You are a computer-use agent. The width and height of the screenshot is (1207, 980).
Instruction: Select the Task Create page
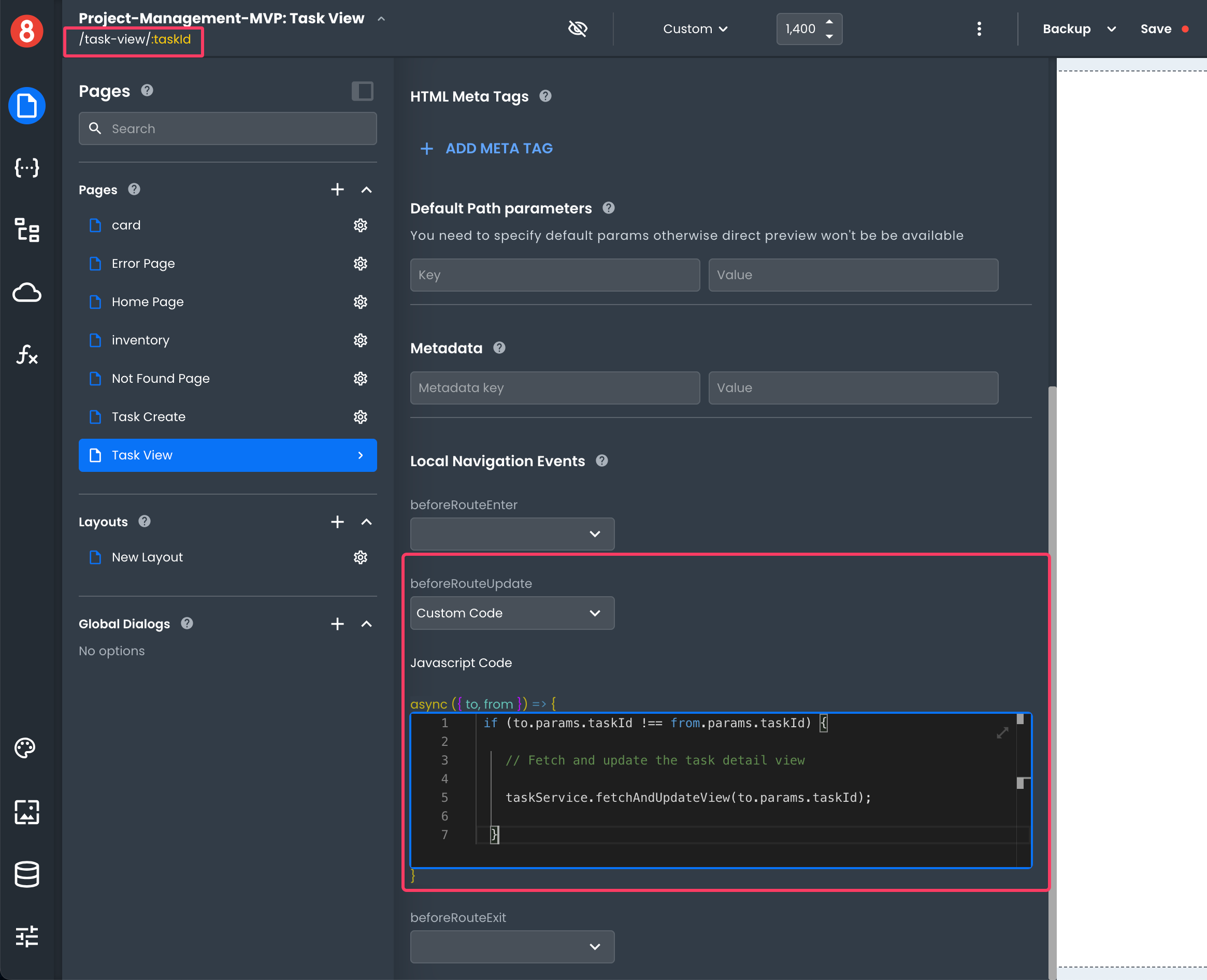(149, 416)
